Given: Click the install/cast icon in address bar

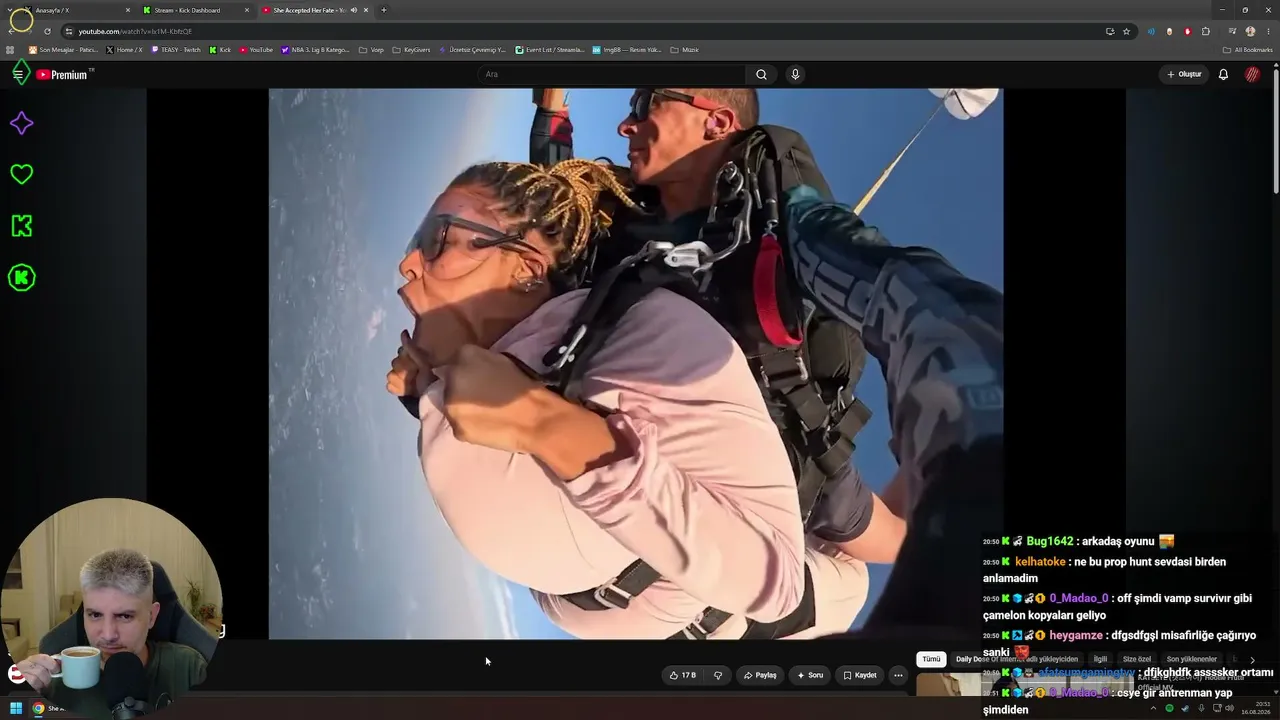Looking at the screenshot, I should [x=1110, y=31].
